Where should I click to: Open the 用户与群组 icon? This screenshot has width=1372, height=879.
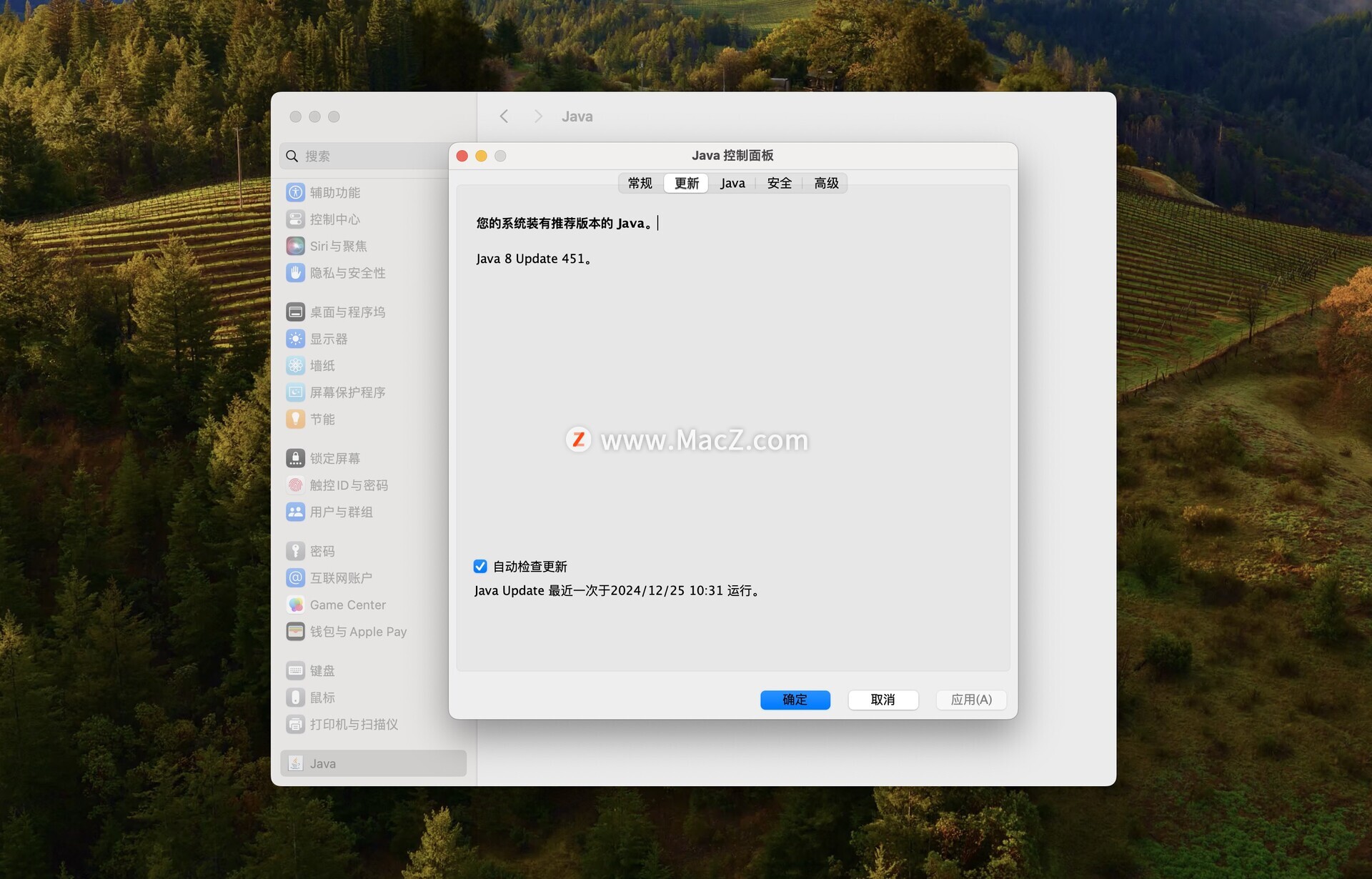point(295,512)
